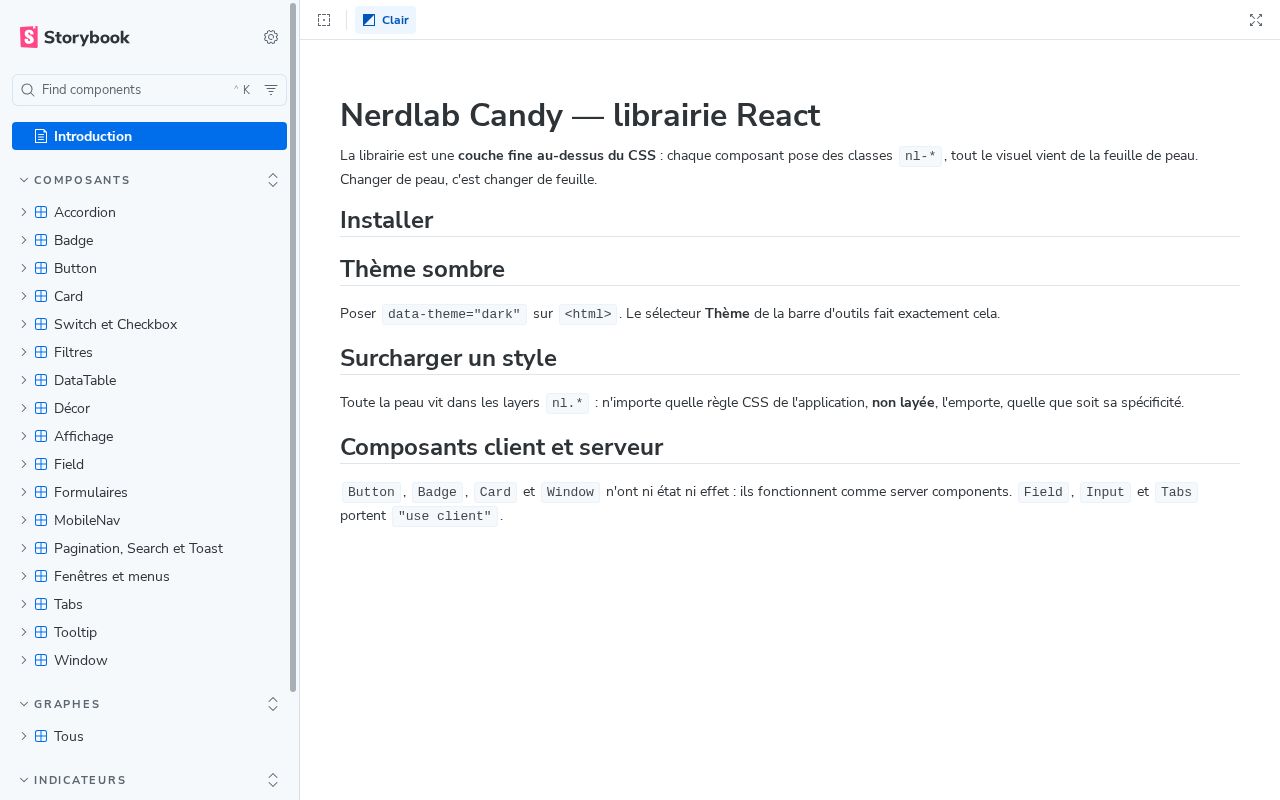1280x800 pixels.
Task: Open Storybook settings gear menu
Action: (x=271, y=37)
